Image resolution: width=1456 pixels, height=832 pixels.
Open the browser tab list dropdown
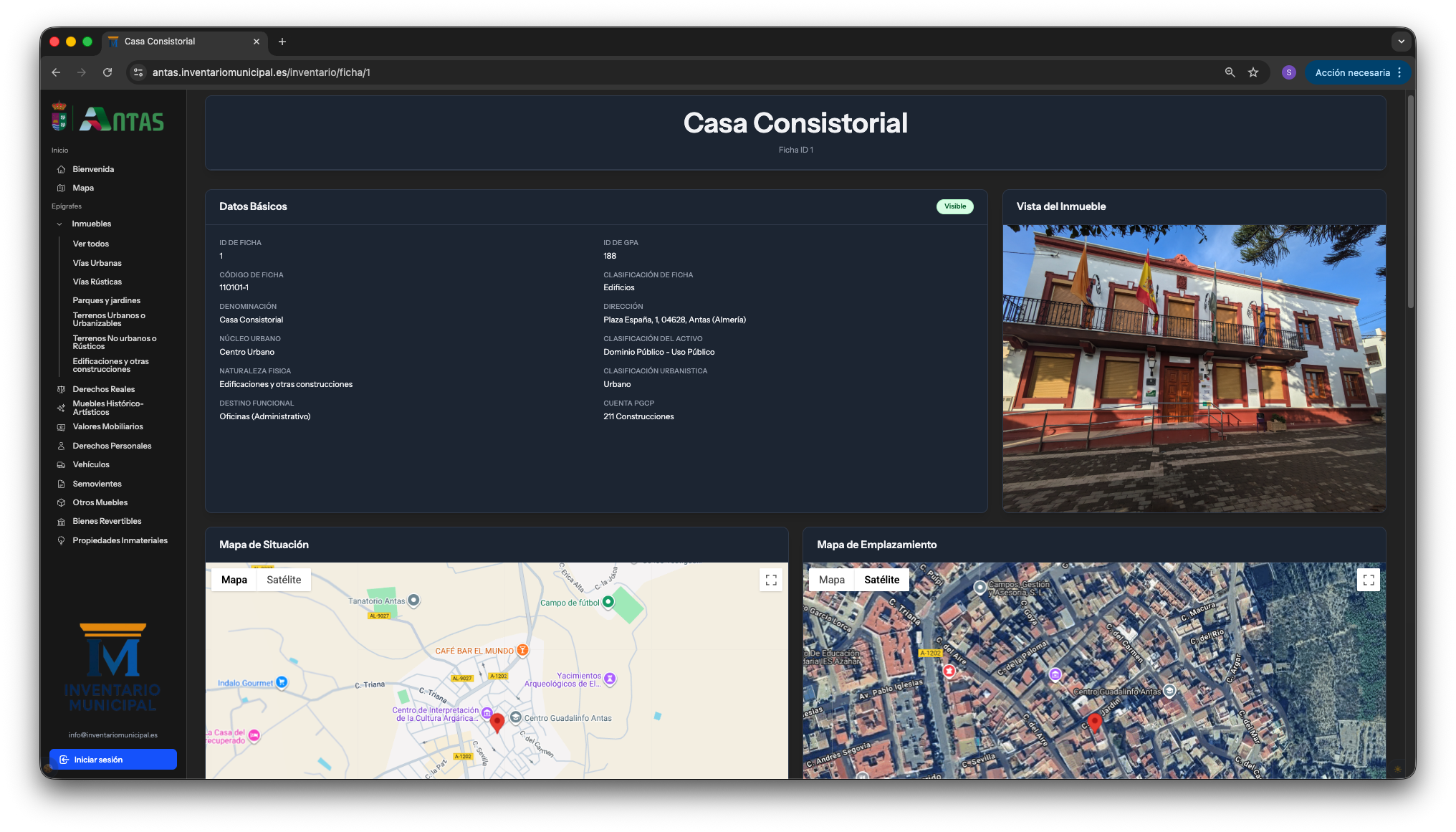click(1402, 42)
